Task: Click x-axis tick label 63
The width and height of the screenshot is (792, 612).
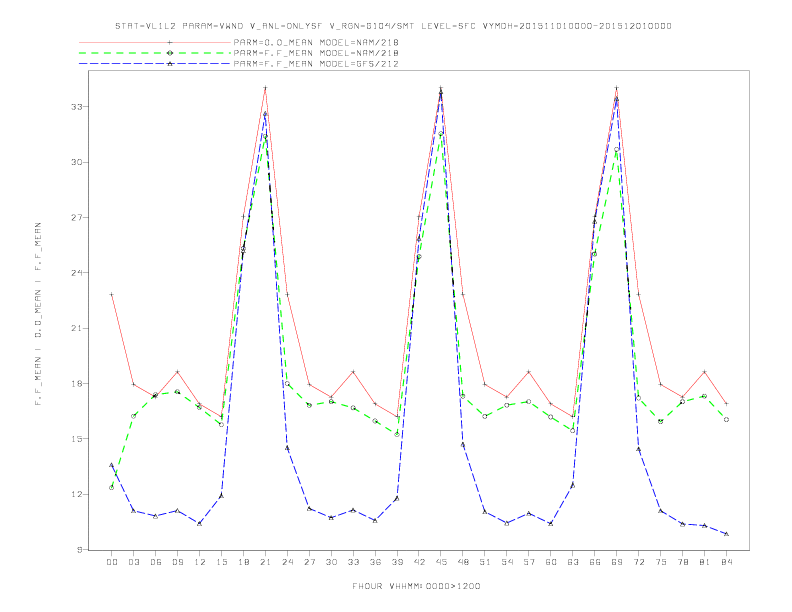Action: tap(573, 562)
